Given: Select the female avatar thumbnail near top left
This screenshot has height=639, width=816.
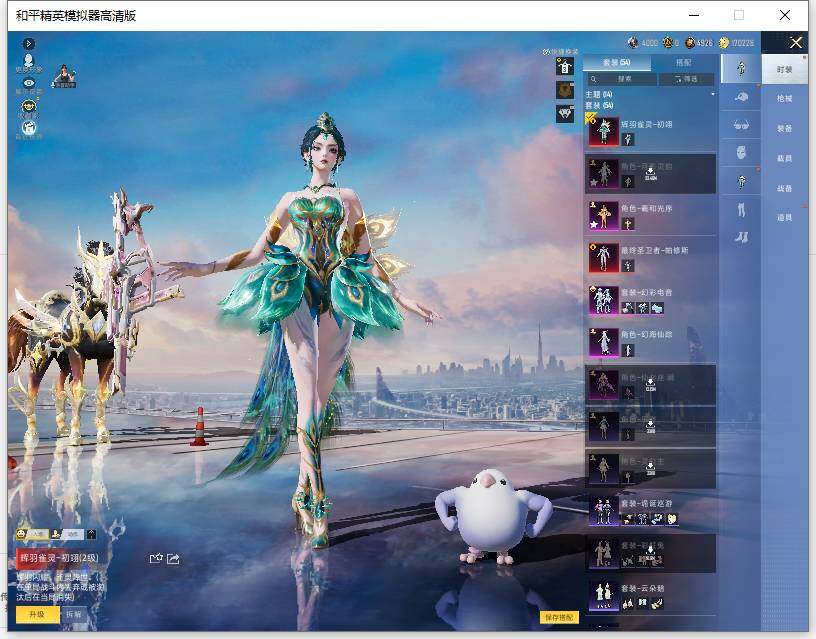Looking at the screenshot, I should coord(63,76).
